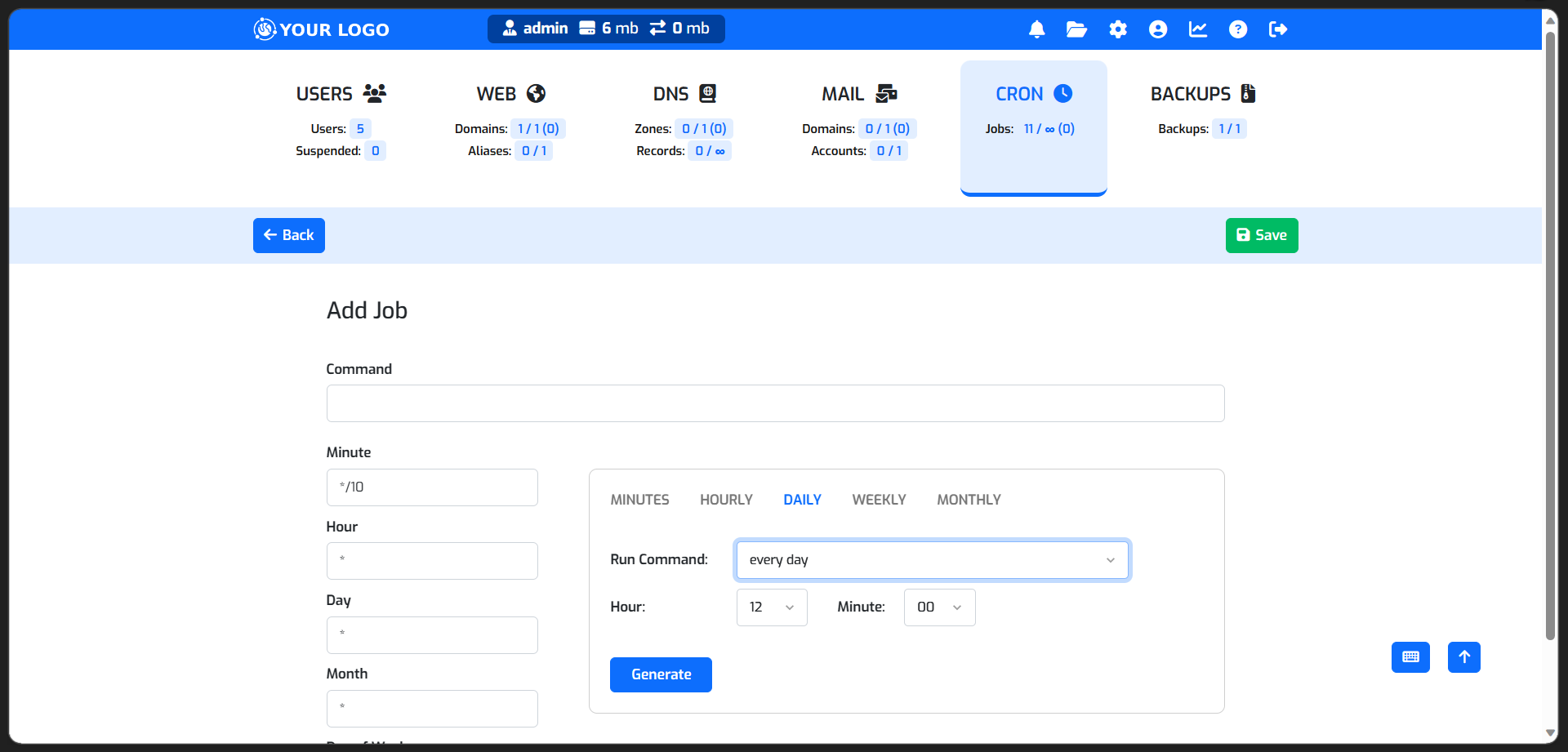Switch to the WEEKLY tab

pos(879,499)
